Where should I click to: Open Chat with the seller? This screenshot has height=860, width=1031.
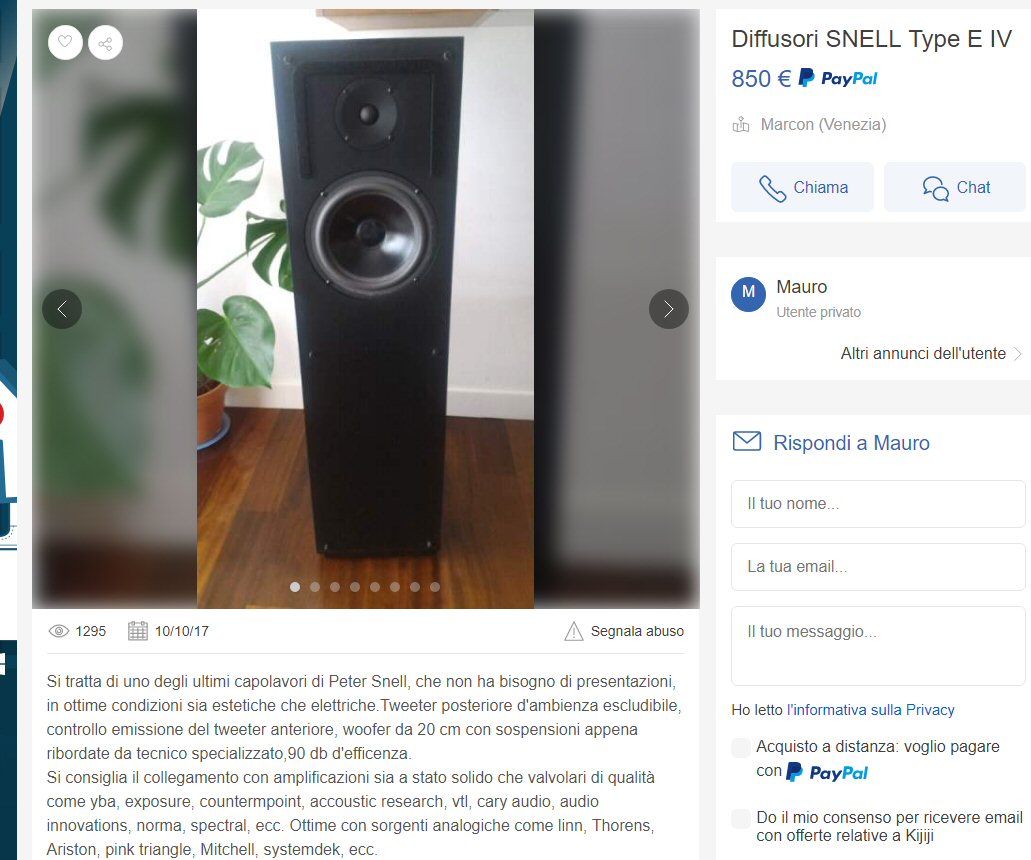coord(955,187)
